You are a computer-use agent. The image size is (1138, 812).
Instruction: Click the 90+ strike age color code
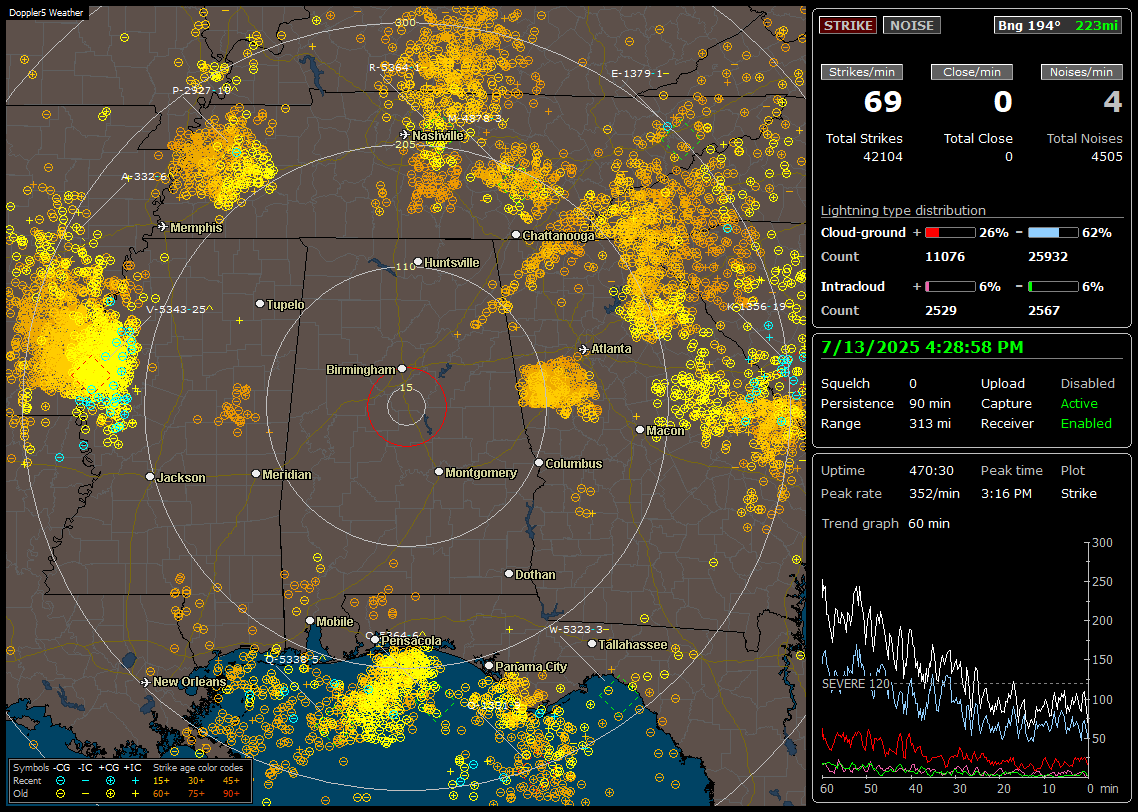[x=232, y=794]
